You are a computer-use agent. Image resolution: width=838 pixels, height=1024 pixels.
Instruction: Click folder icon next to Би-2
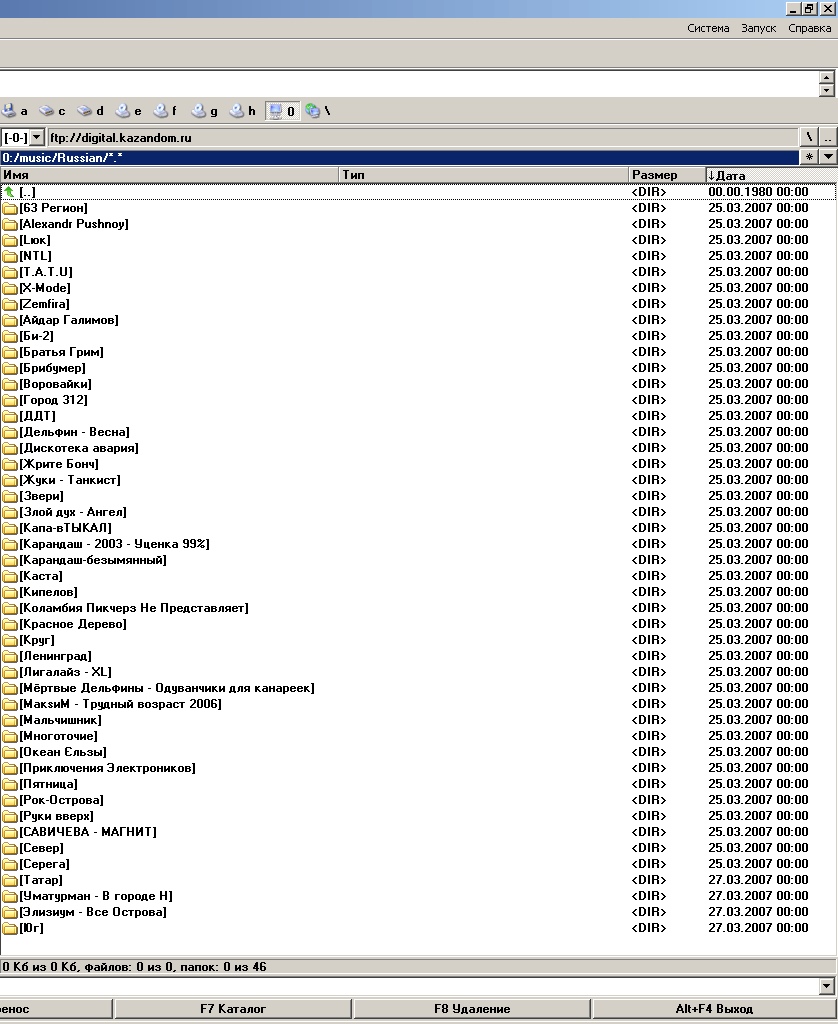click(10, 336)
